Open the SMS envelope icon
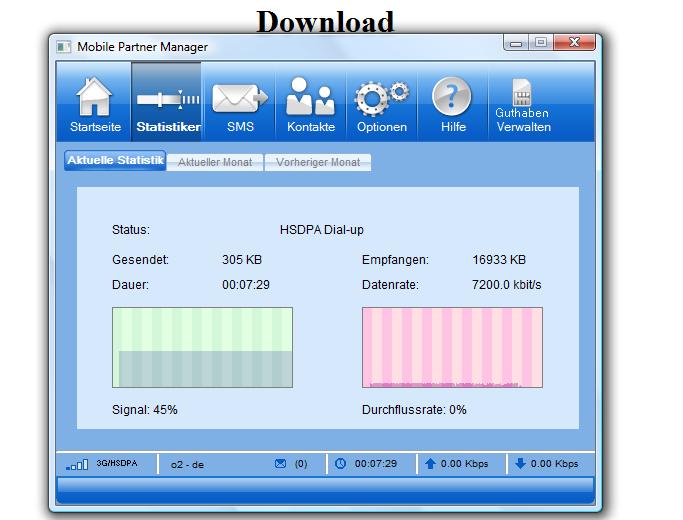 (x=240, y=97)
